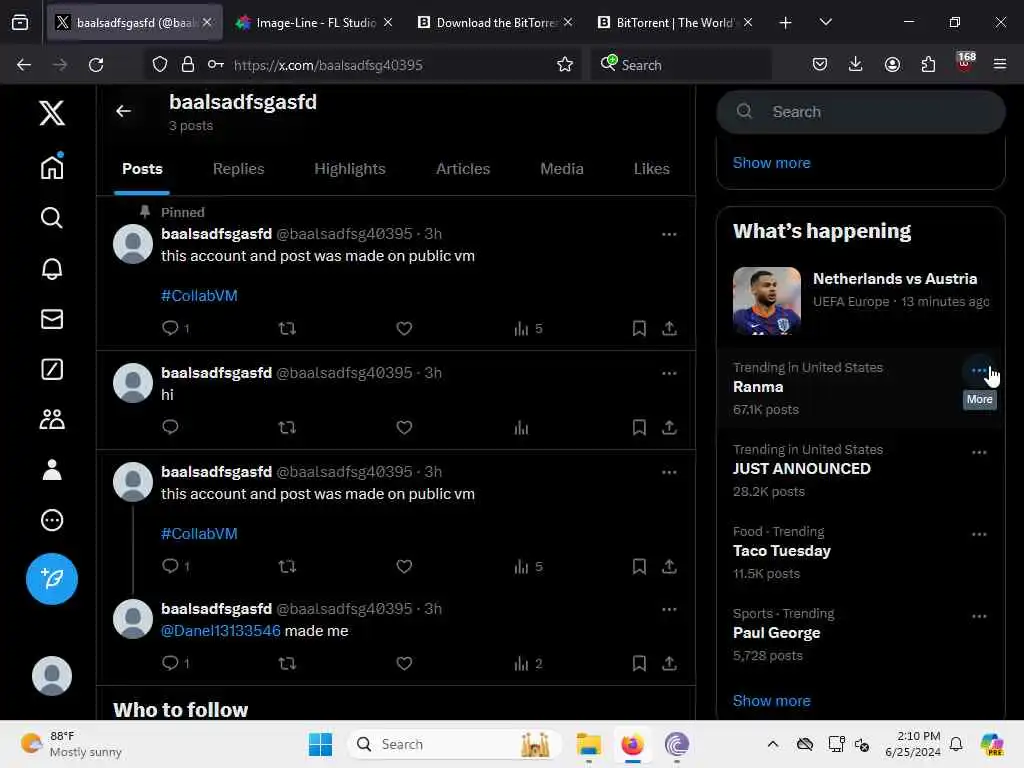Open Windows Start menu
1024x768 pixels.
point(320,744)
